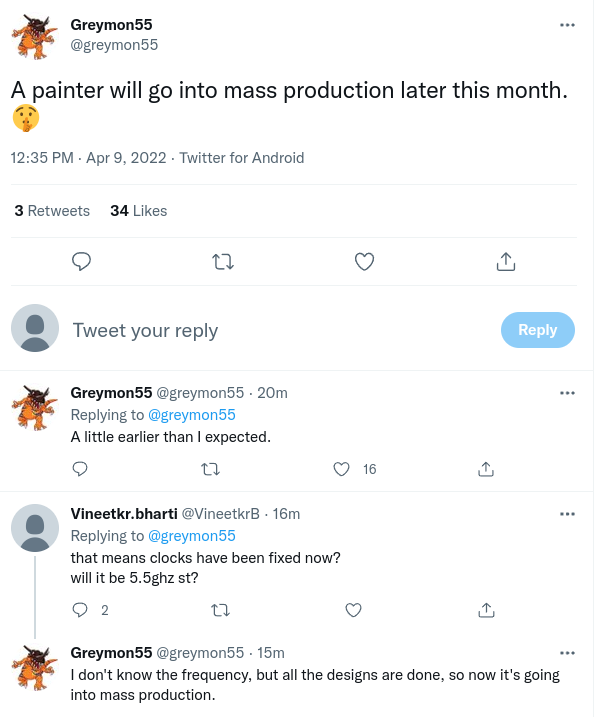View the 34 Likes list

(138, 211)
